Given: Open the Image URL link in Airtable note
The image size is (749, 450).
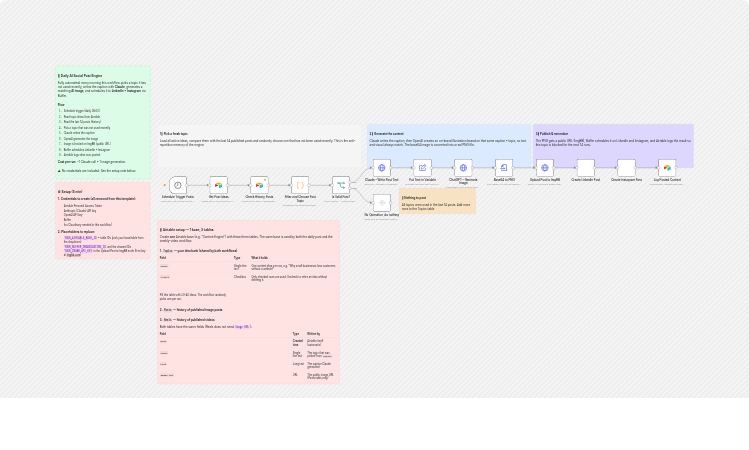Looking at the screenshot, I should [241, 327].
